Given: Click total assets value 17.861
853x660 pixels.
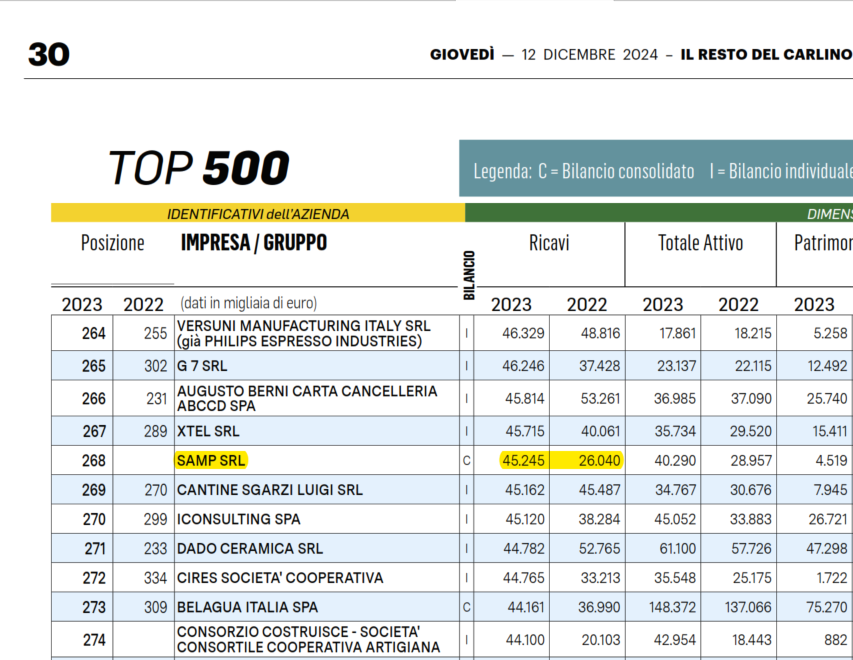Looking at the screenshot, I should tap(677, 333).
